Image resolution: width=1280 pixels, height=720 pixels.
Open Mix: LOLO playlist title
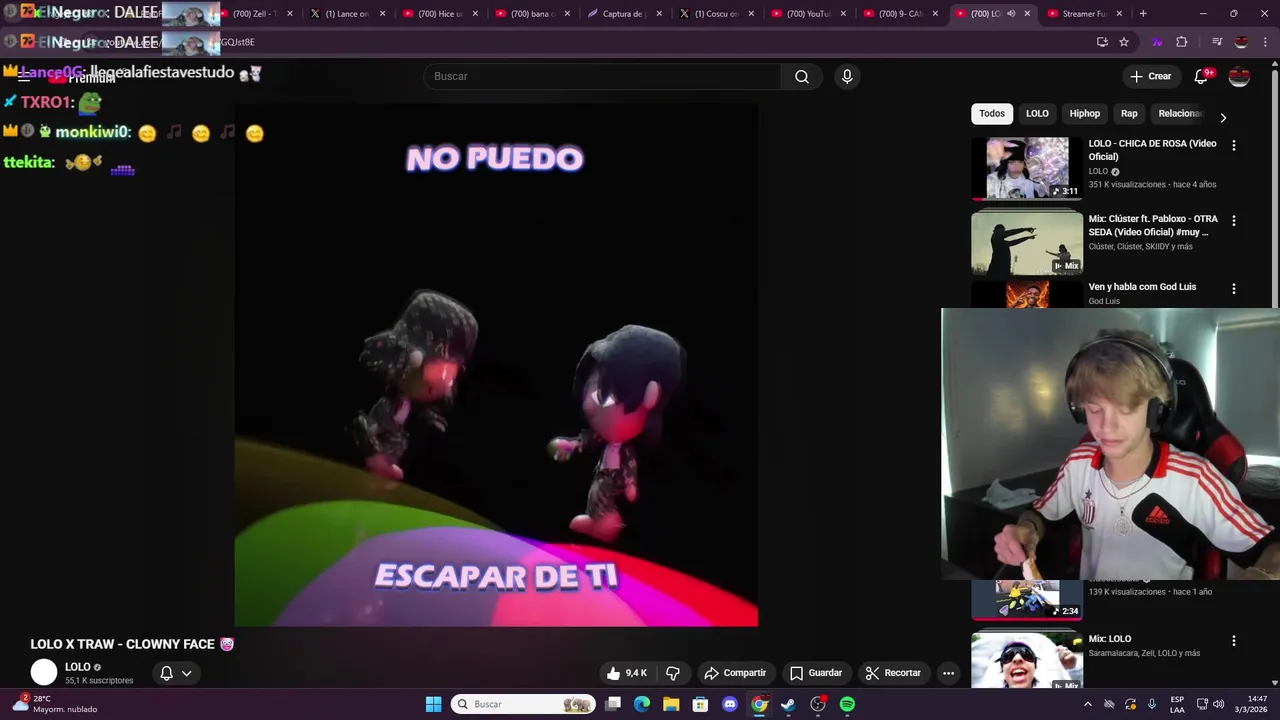(x=1110, y=639)
